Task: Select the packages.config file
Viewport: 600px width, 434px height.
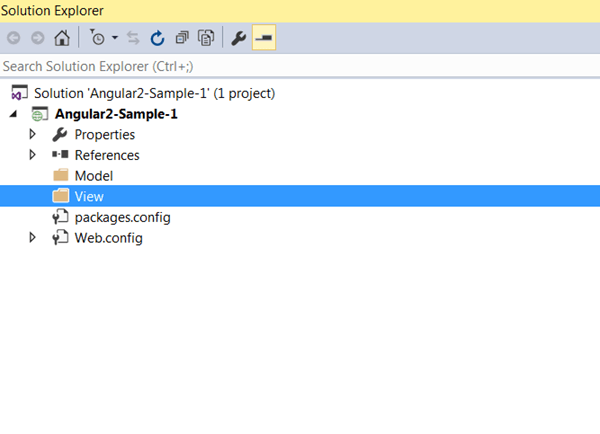Action: [116, 217]
